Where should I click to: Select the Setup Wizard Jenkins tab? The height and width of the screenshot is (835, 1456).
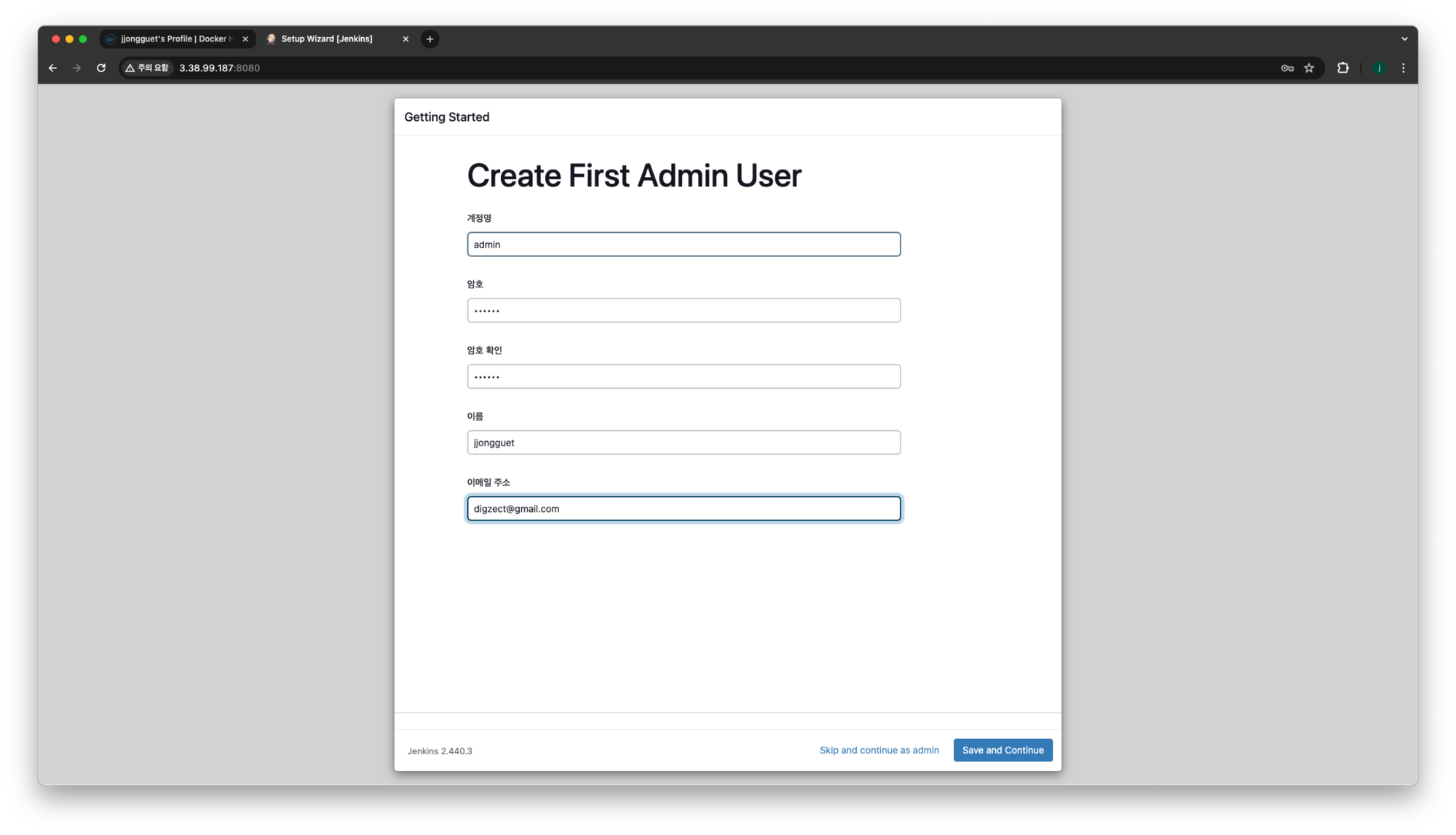(x=328, y=39)
